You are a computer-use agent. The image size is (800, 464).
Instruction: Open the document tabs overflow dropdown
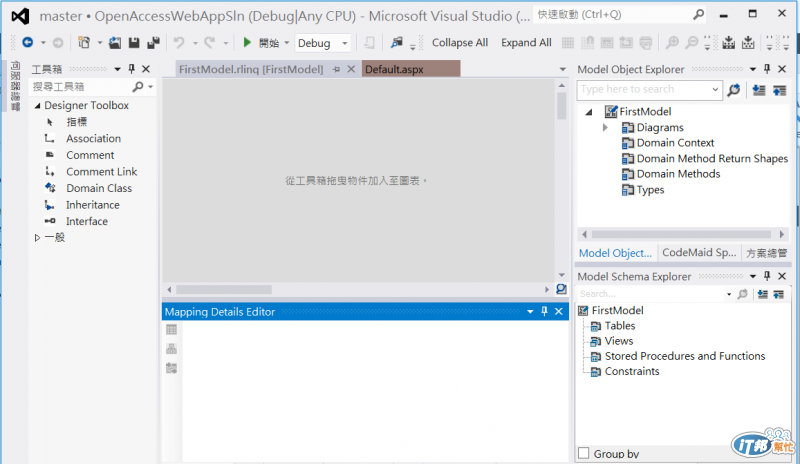(563, 69)
